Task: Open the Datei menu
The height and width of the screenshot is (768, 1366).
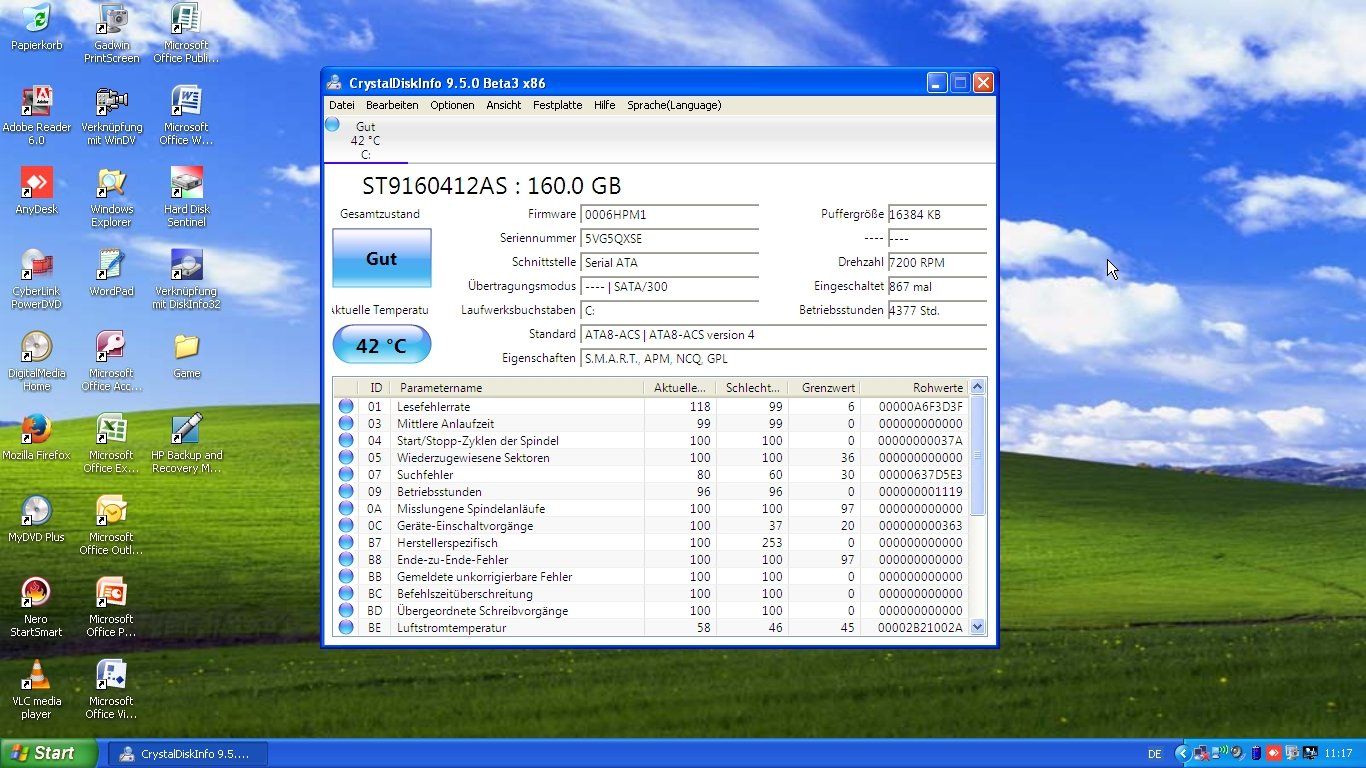Action: pos(342,105)
